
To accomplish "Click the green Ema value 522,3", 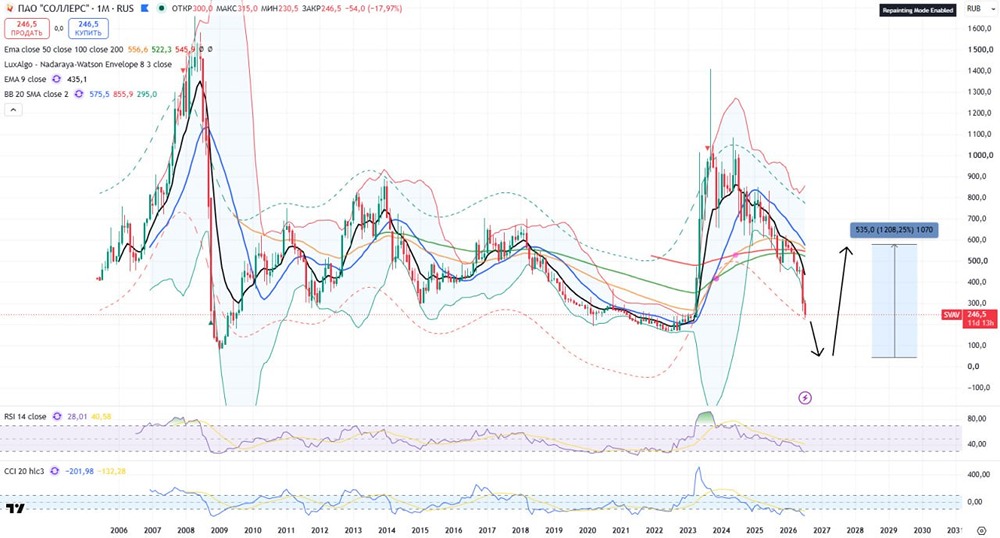I will coord(161,49).
